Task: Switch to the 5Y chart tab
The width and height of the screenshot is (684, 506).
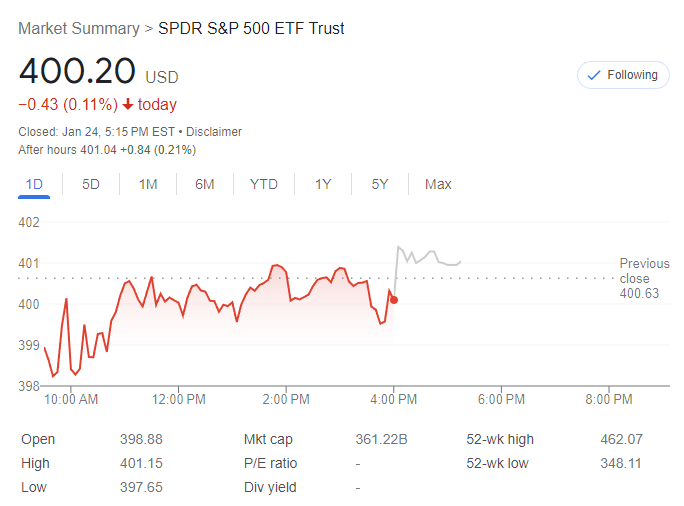Action: [x=380, y=184]
